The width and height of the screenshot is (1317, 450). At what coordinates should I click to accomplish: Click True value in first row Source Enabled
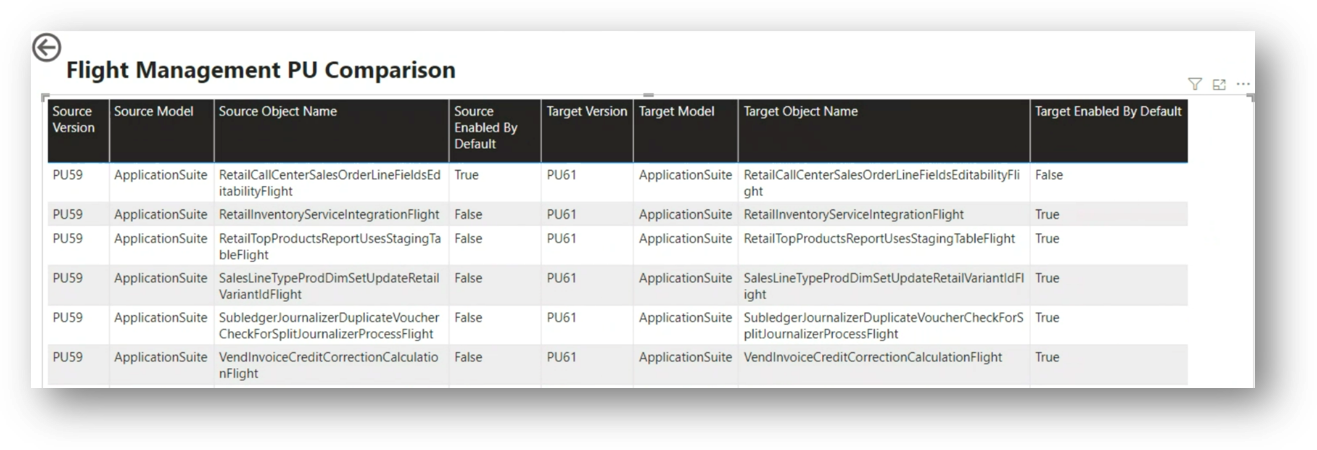coord(466,176)
